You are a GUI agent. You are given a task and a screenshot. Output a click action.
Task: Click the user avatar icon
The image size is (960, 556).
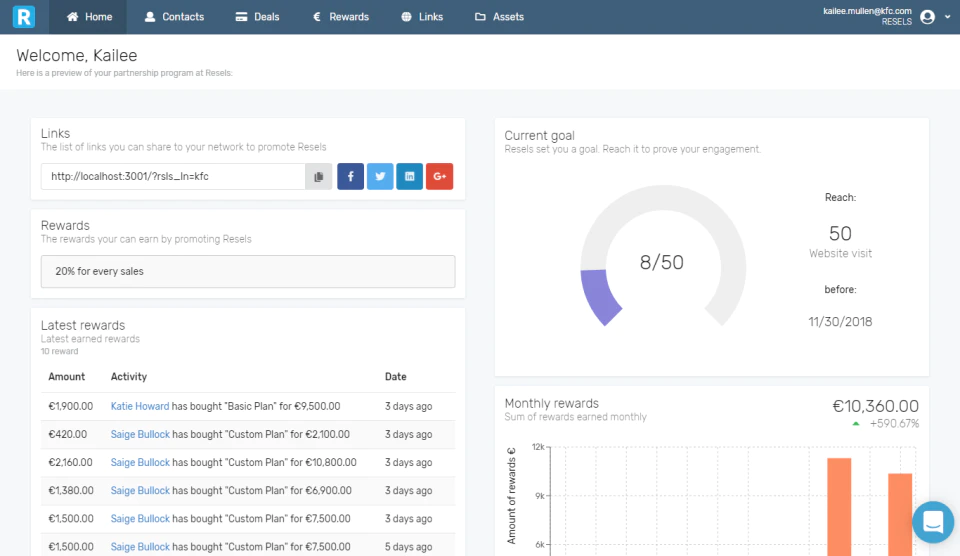[928, 17]
